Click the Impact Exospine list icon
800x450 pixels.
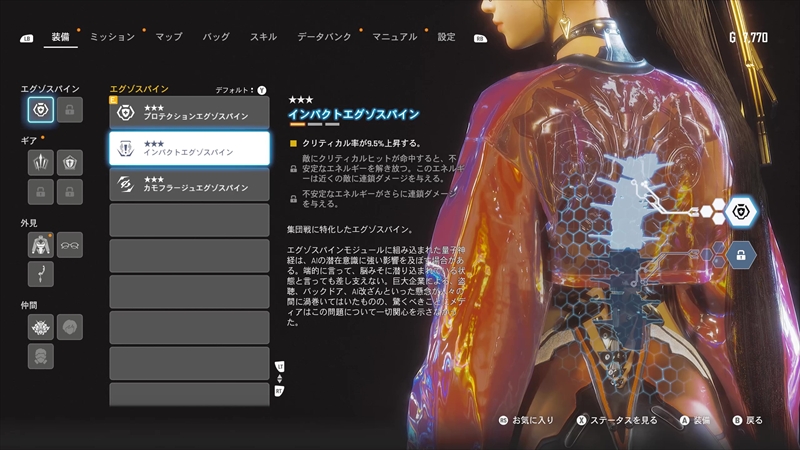click(x=126, y=148)
